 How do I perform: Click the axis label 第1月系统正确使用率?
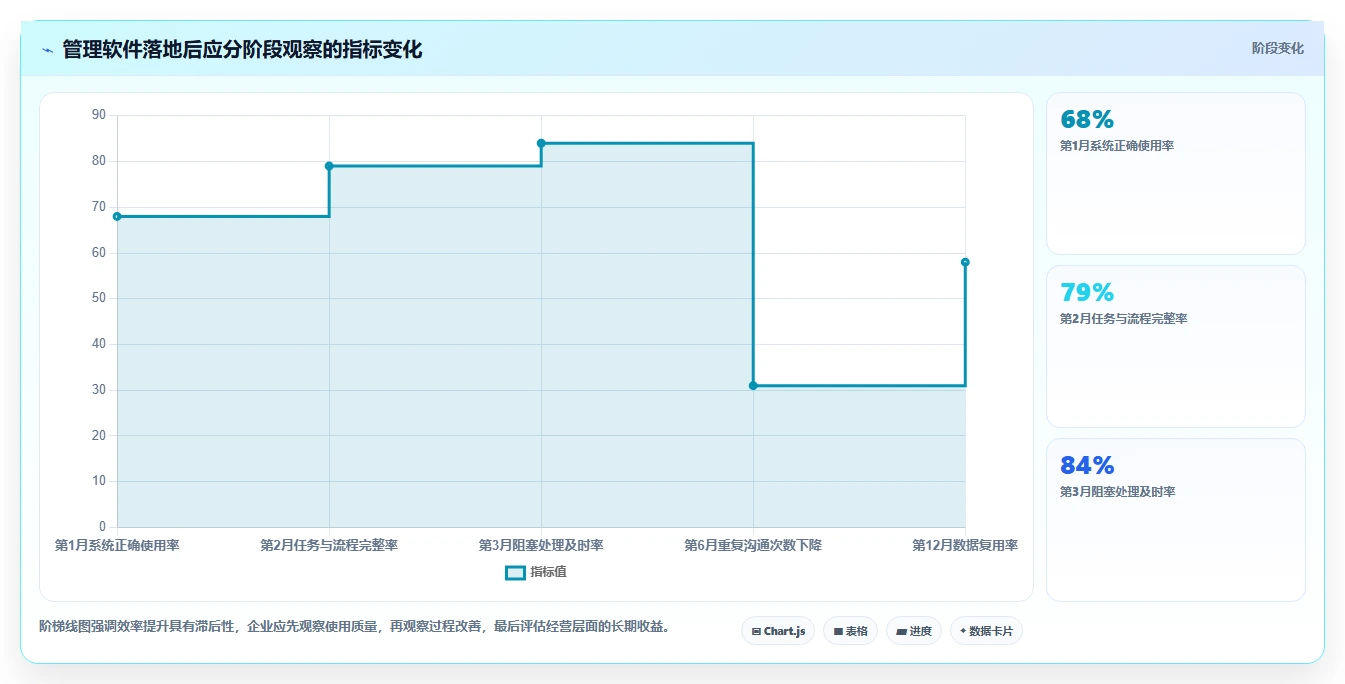pos(117,545)
